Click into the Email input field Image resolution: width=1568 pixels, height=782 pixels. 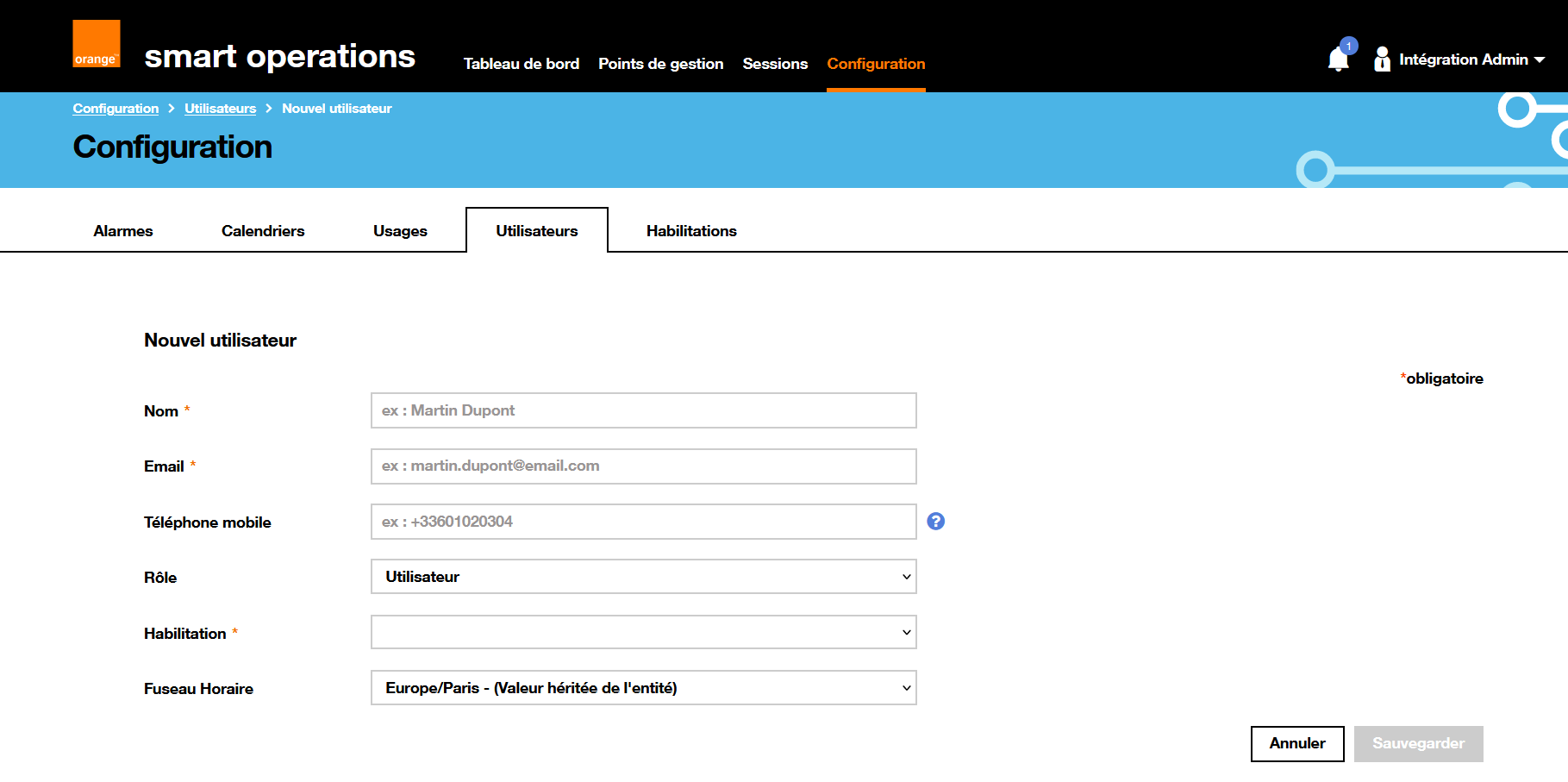coord(643,466)
